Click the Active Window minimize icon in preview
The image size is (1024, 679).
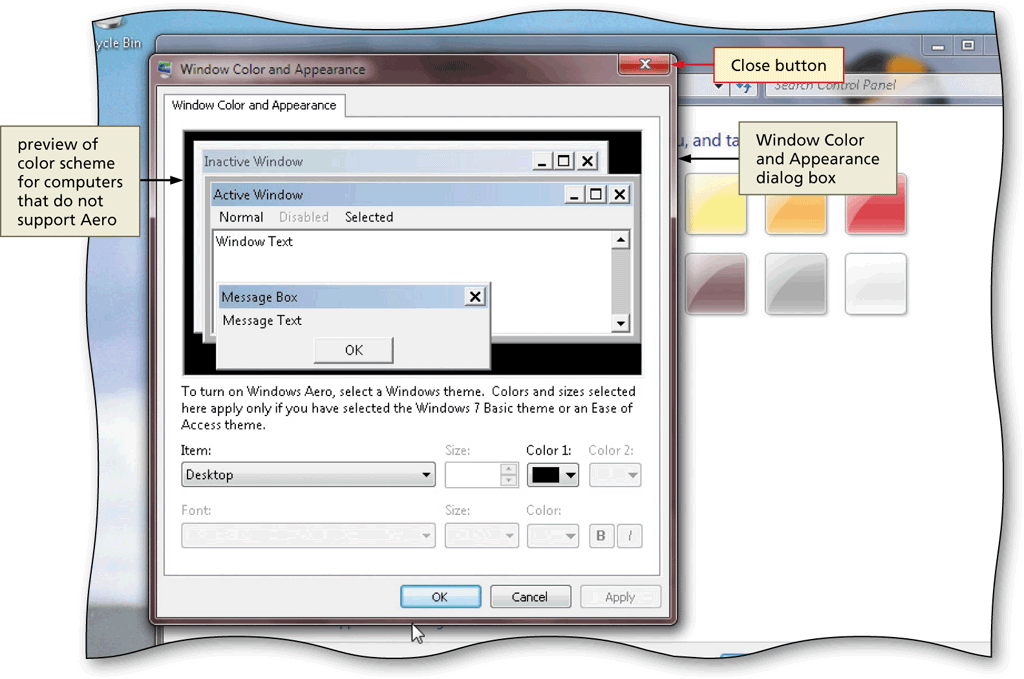click(573, 194)
